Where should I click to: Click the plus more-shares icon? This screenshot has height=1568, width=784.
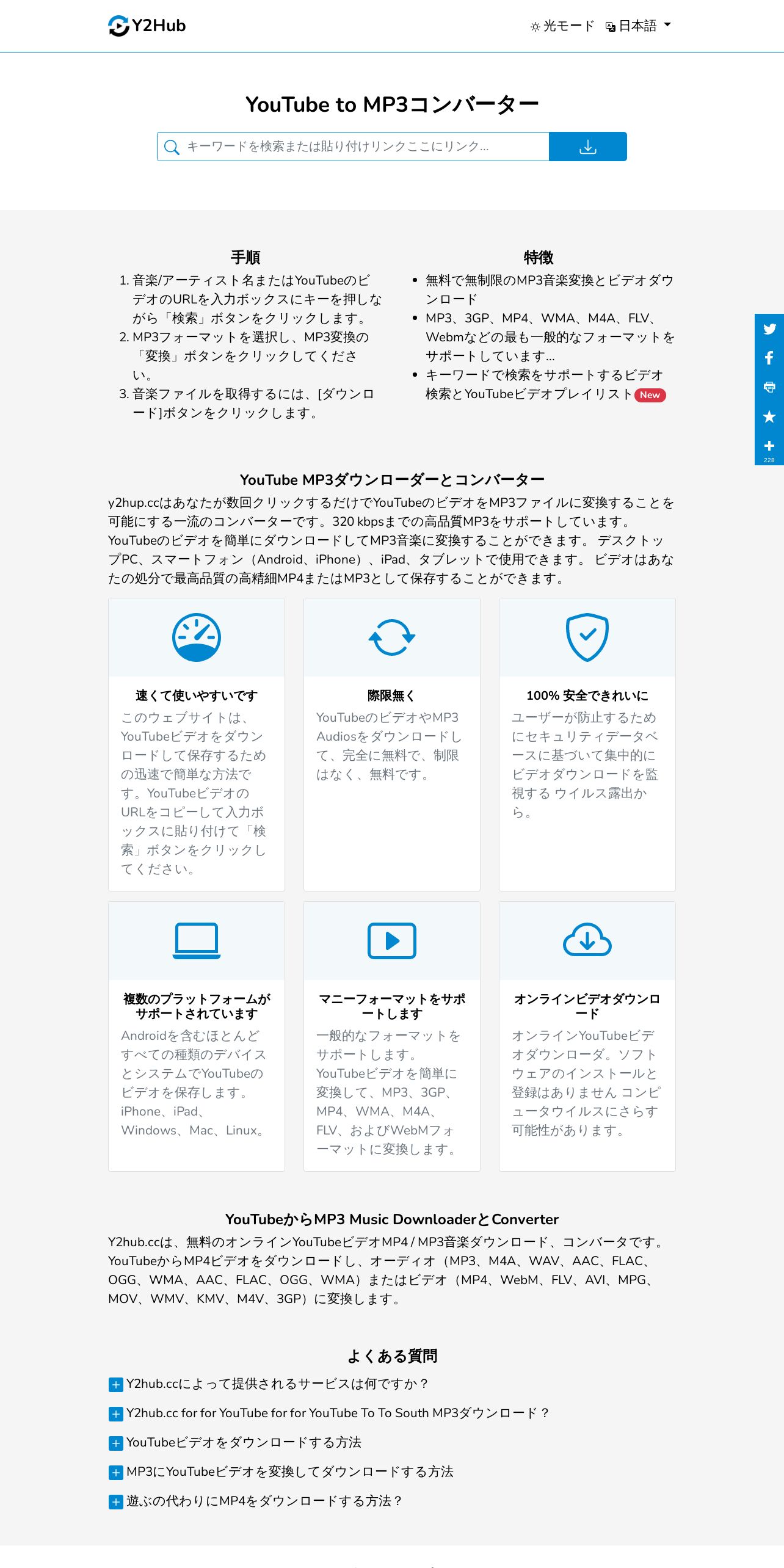coord(769,446)
